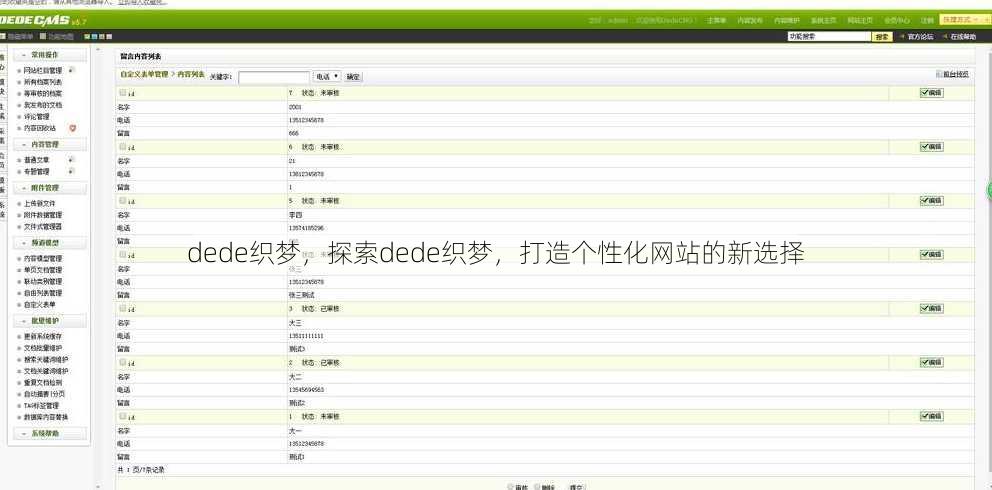Screen dimensions: 992x490
Task: Edit record 7 via its 编辑 button
Action: [x=931, y=93]
